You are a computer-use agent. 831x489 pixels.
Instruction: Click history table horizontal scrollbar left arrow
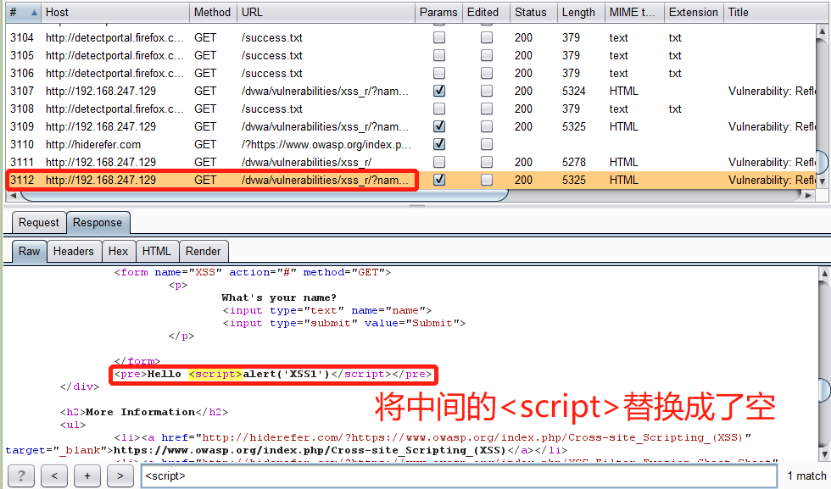[13, 195]
